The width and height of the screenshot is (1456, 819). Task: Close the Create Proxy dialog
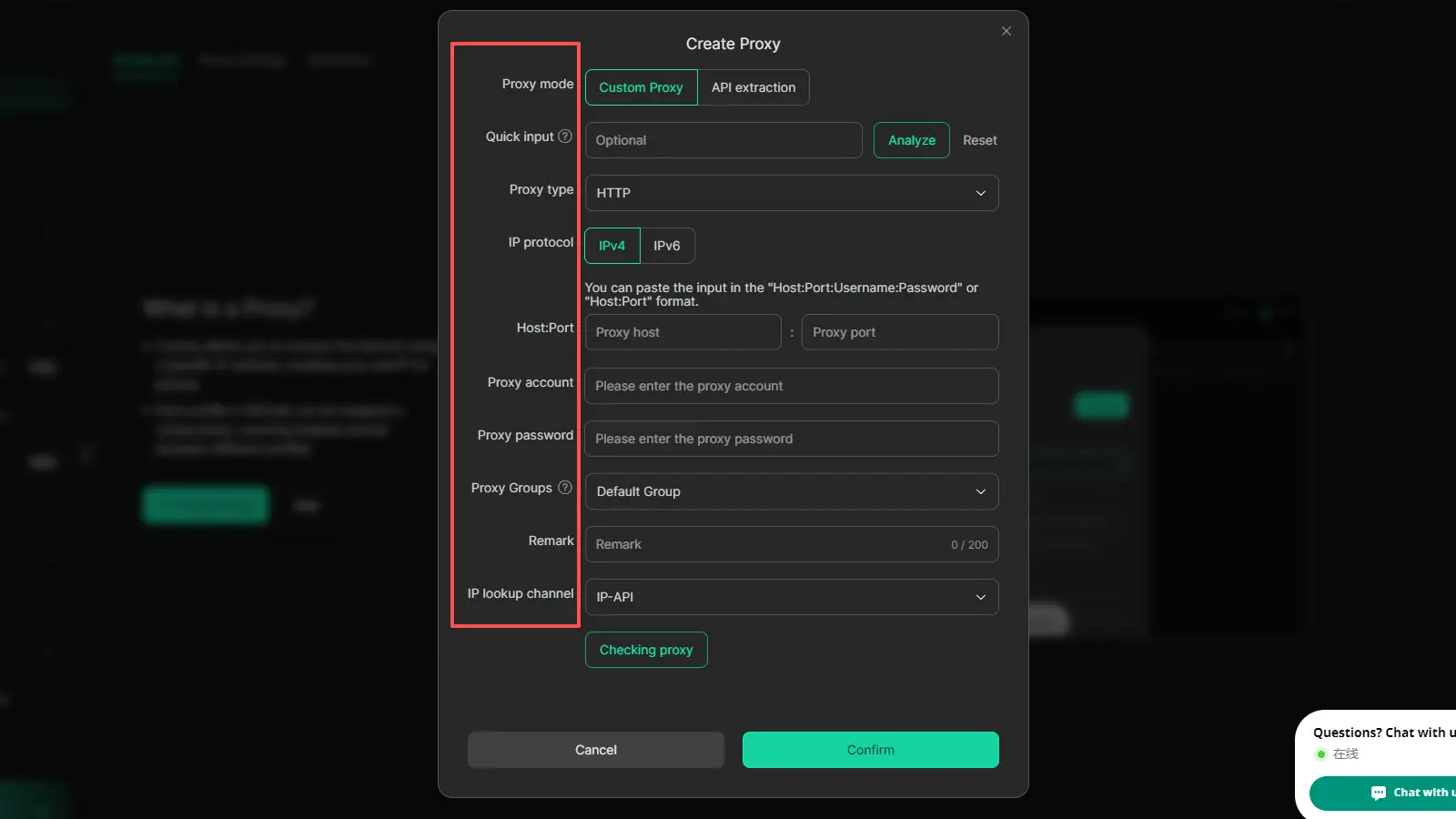[x=1006, y=31]
